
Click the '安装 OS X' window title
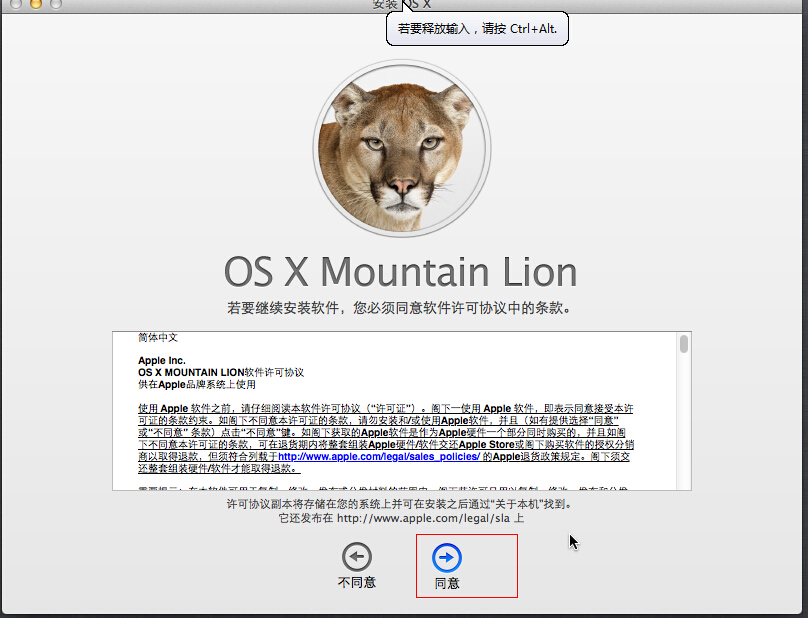point(401,5)
